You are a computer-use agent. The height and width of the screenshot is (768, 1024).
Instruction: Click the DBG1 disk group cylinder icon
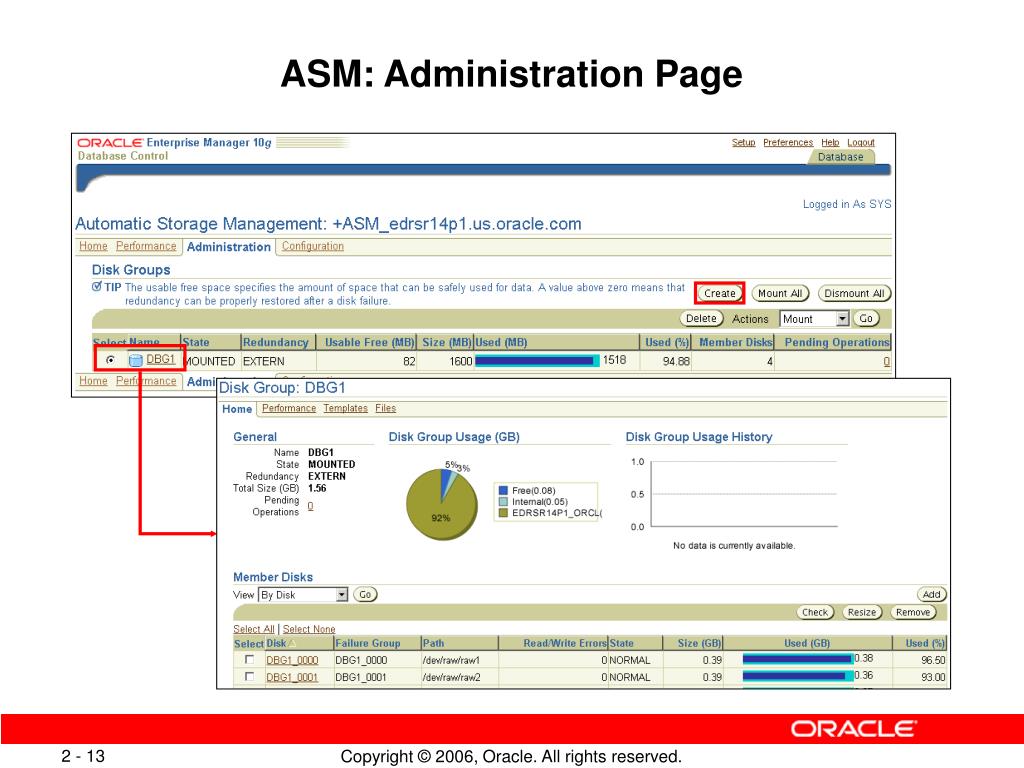coord(136,360)
